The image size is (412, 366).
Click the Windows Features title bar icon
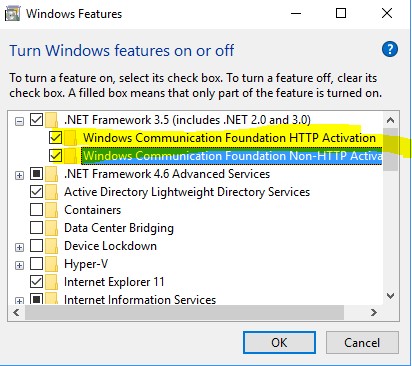(x=12, y=14)
